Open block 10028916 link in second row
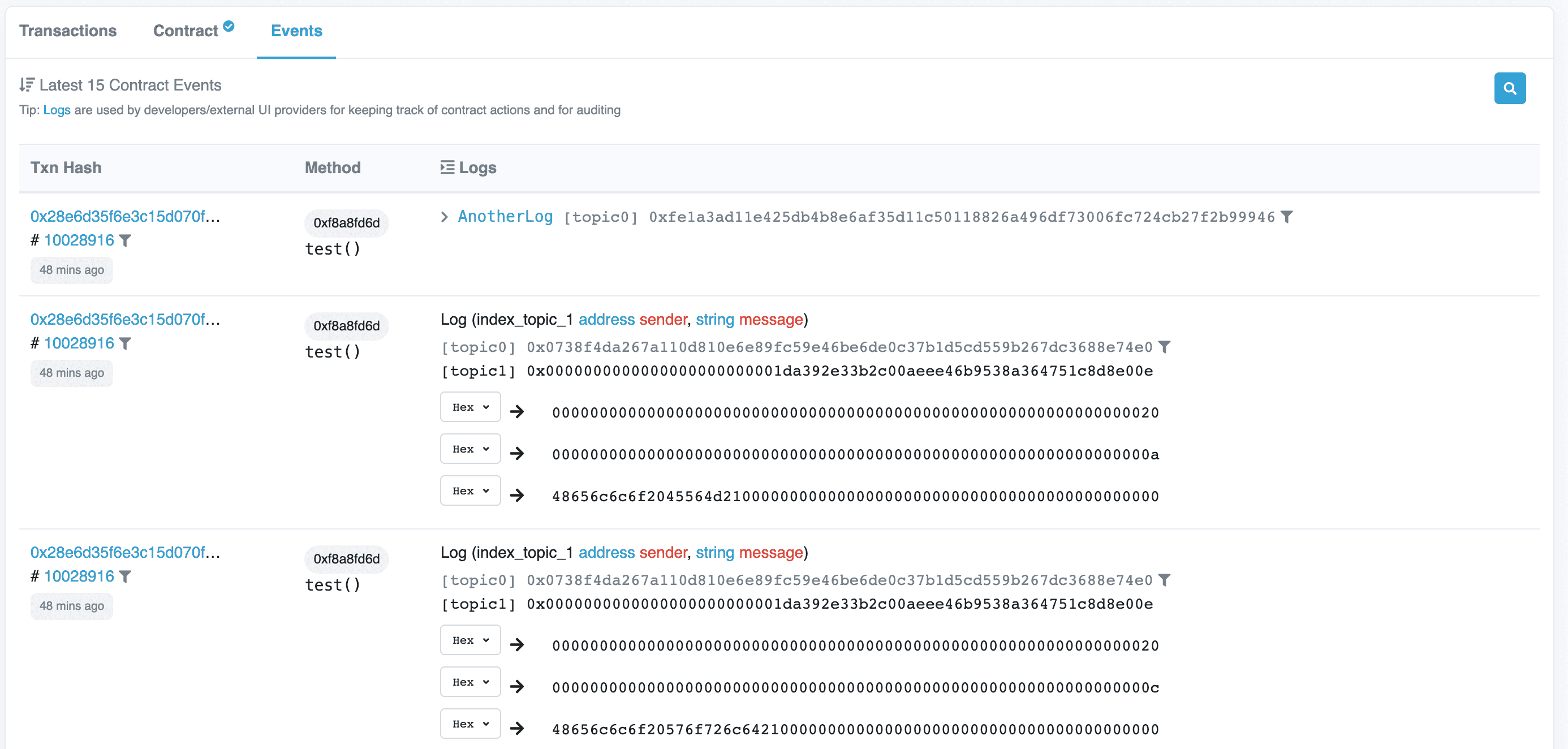Image resolution: width=1568 pixels, height=749 pixels. tap(79, 343)
